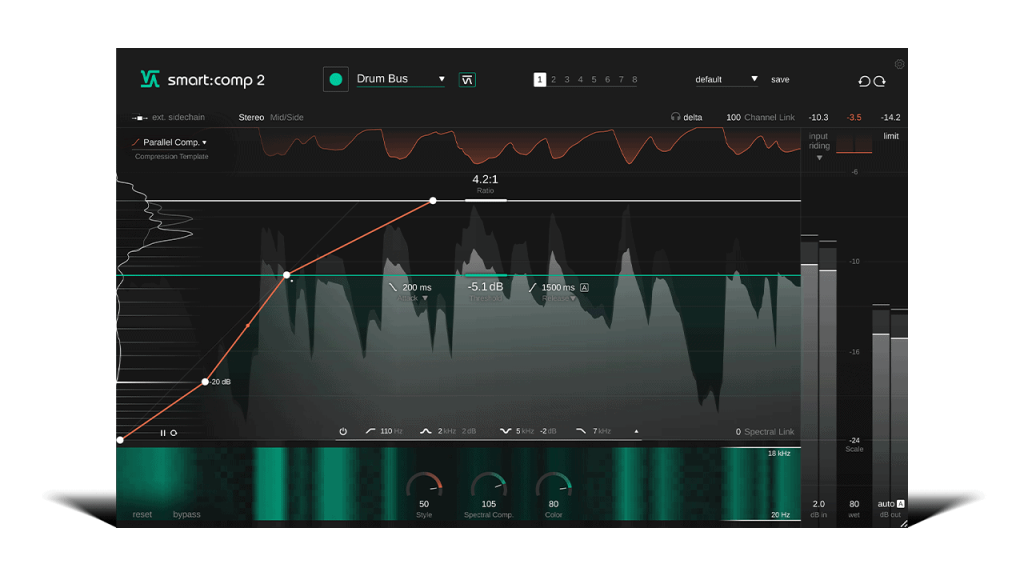Viewport: 1024px width, 576px height.
Task: Select state slot 8
Action: coord(635,80)
